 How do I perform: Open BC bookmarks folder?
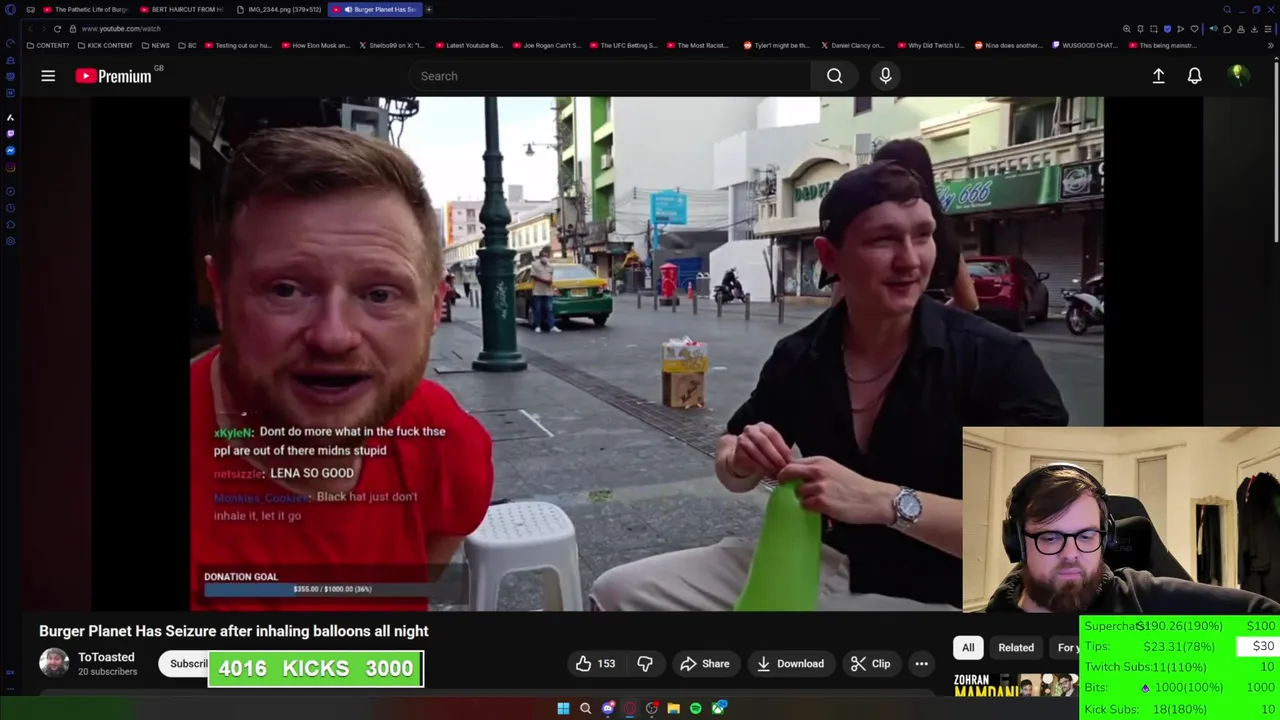coord(187,45)
